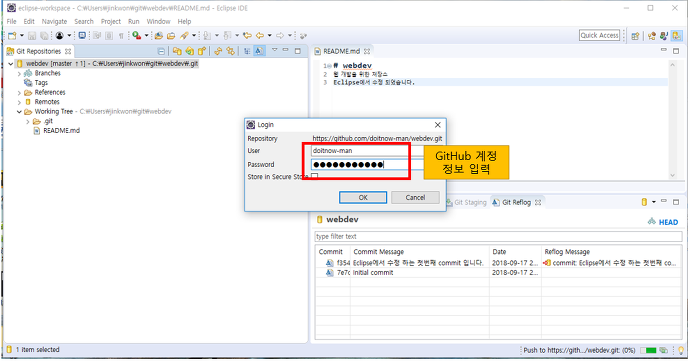694x361 pixels.
Task: Click the Save icon in main toolbar
Action: (x=32, y=36)
